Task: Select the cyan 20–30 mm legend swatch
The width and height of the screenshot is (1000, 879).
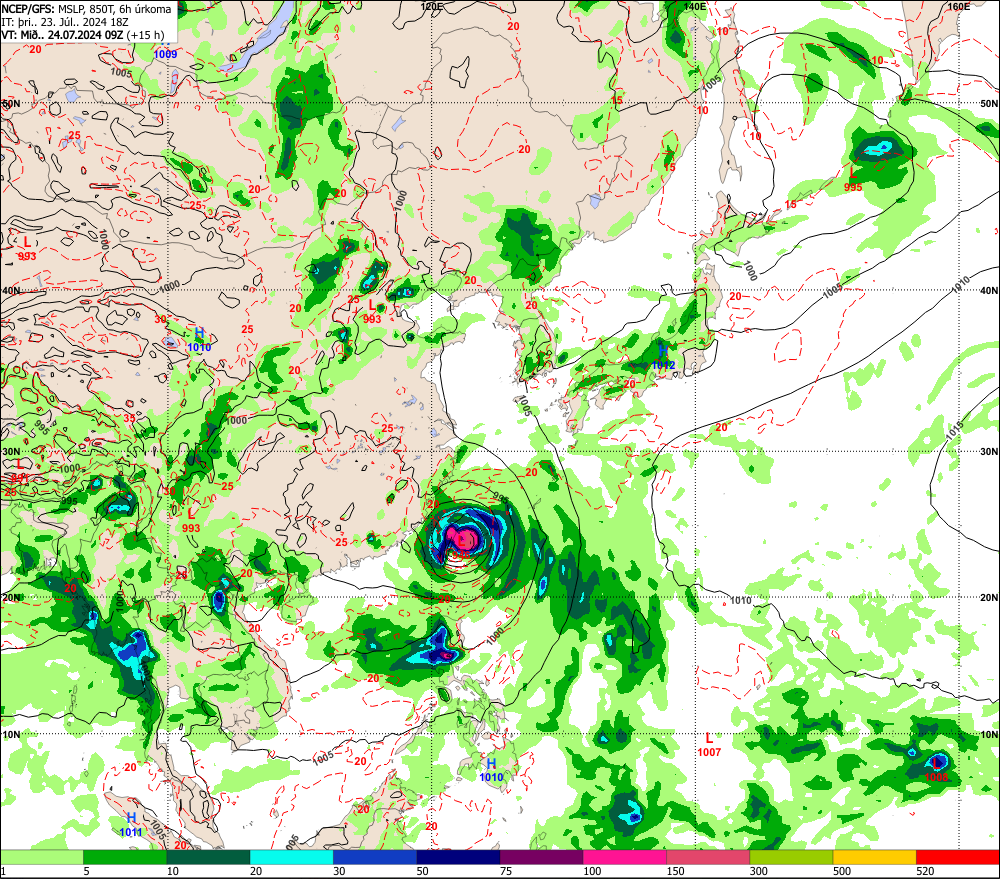Action: pyautogui.click(x=291, y=857)
